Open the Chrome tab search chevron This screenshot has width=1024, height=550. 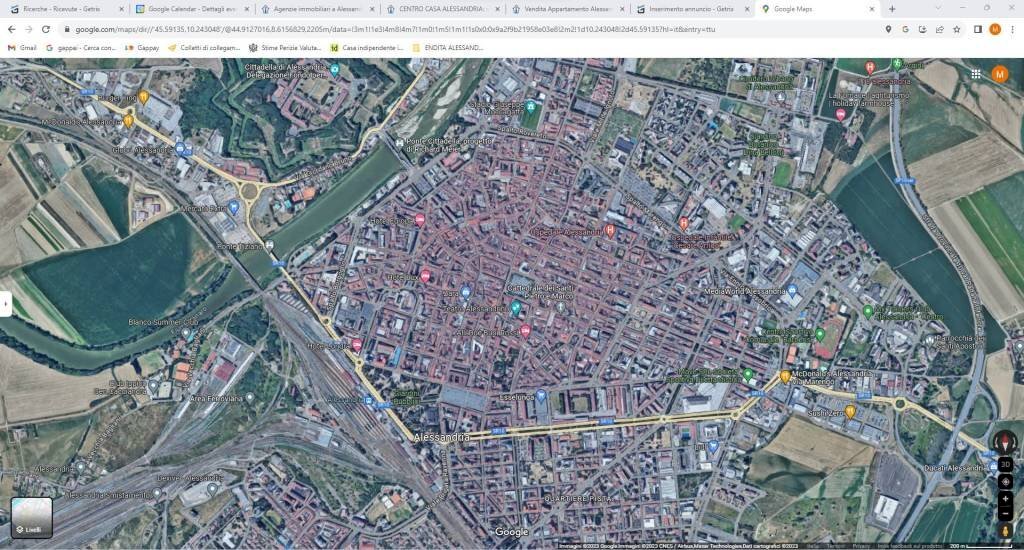point(938,8)
